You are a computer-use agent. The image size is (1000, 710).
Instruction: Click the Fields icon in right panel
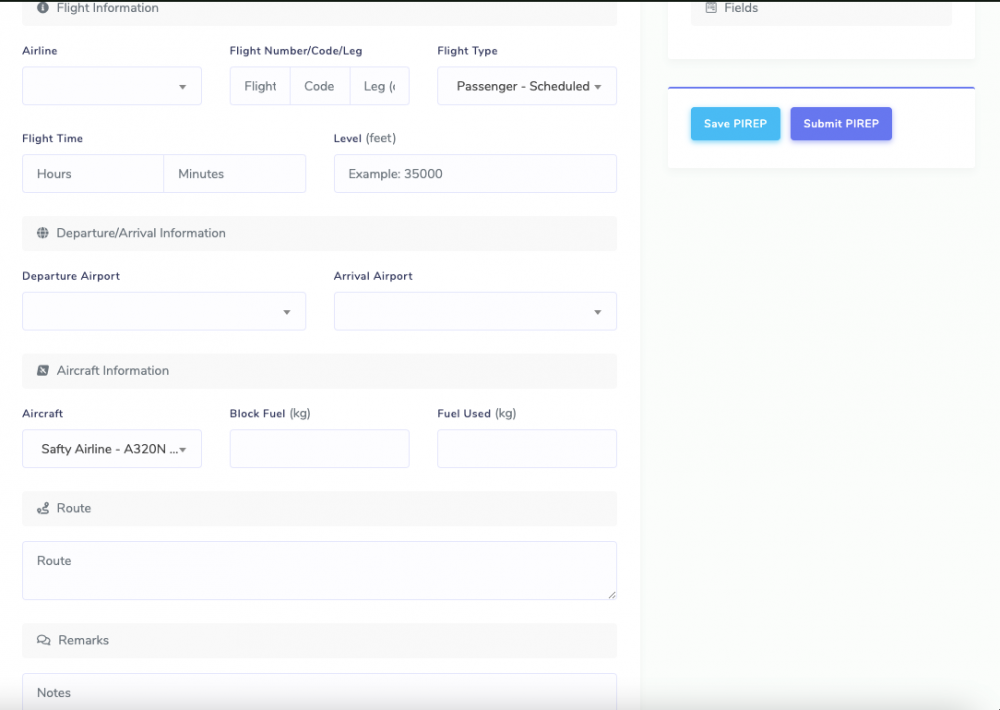[x=711, y=8]
